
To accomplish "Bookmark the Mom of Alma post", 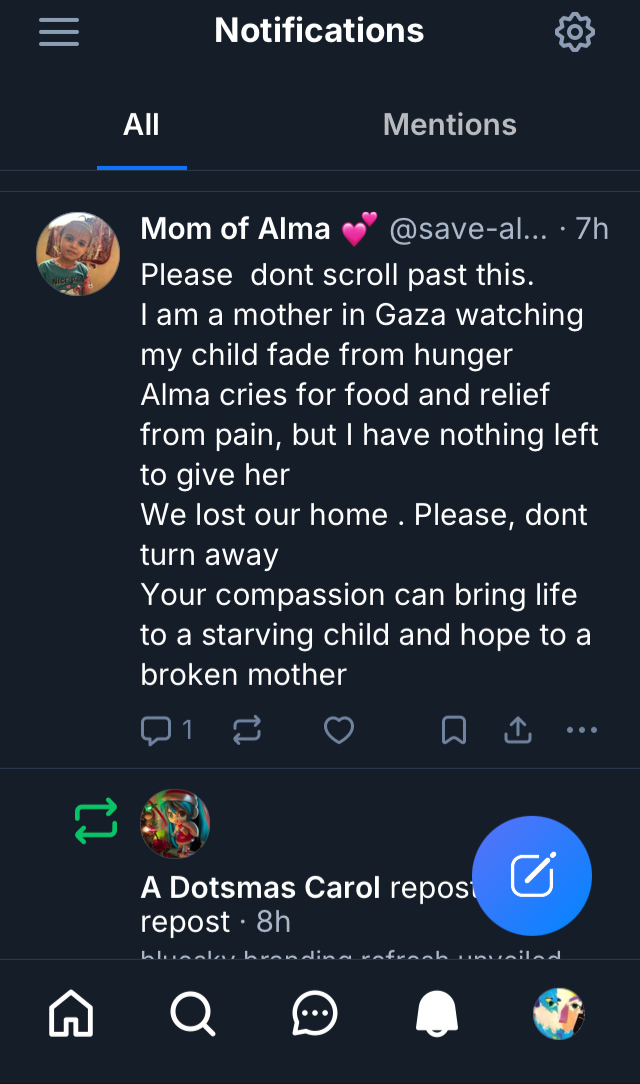I will (454, 731).
